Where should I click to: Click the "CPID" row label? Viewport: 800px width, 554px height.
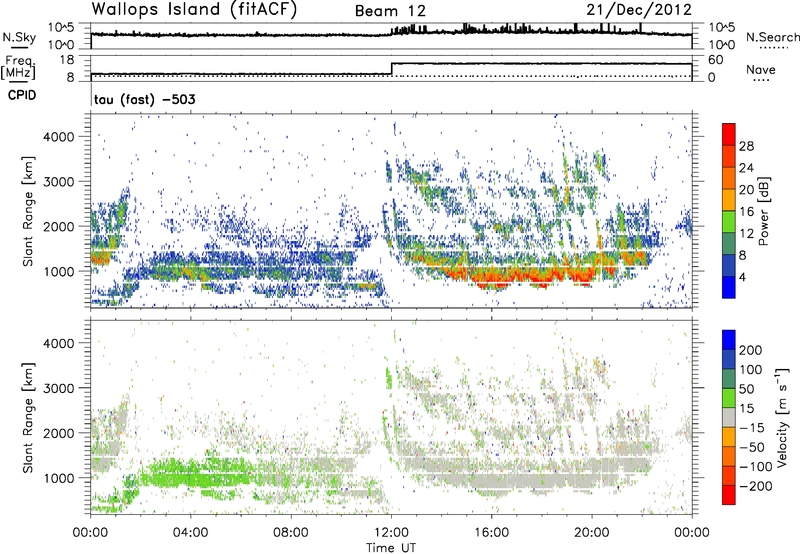[x=22, y=95]
